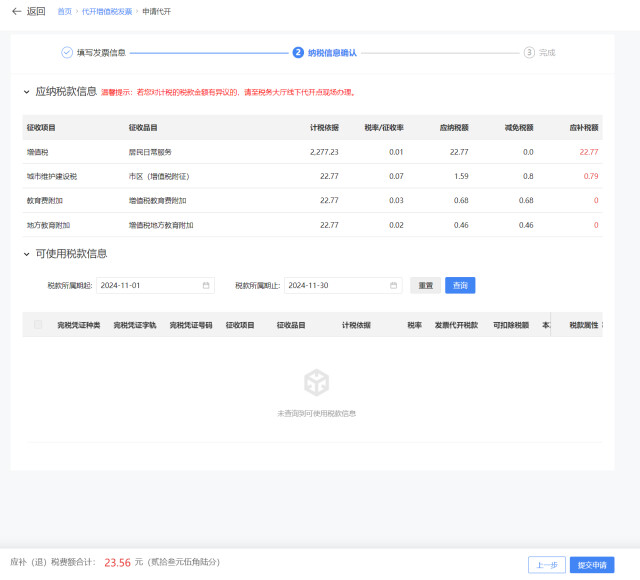
Task: Click the calendar icon in 税款所属期起 field
Action: tap(206, 285)
